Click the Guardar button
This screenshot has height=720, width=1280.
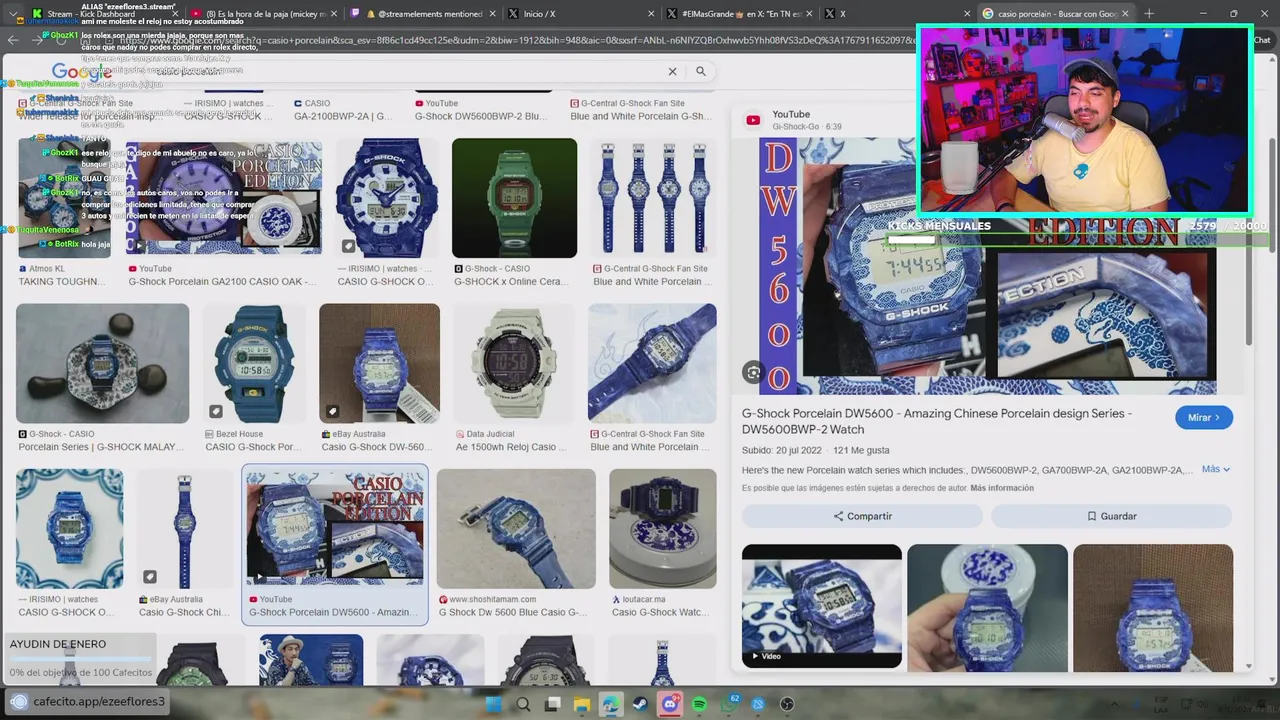[x=1111, y=516]
